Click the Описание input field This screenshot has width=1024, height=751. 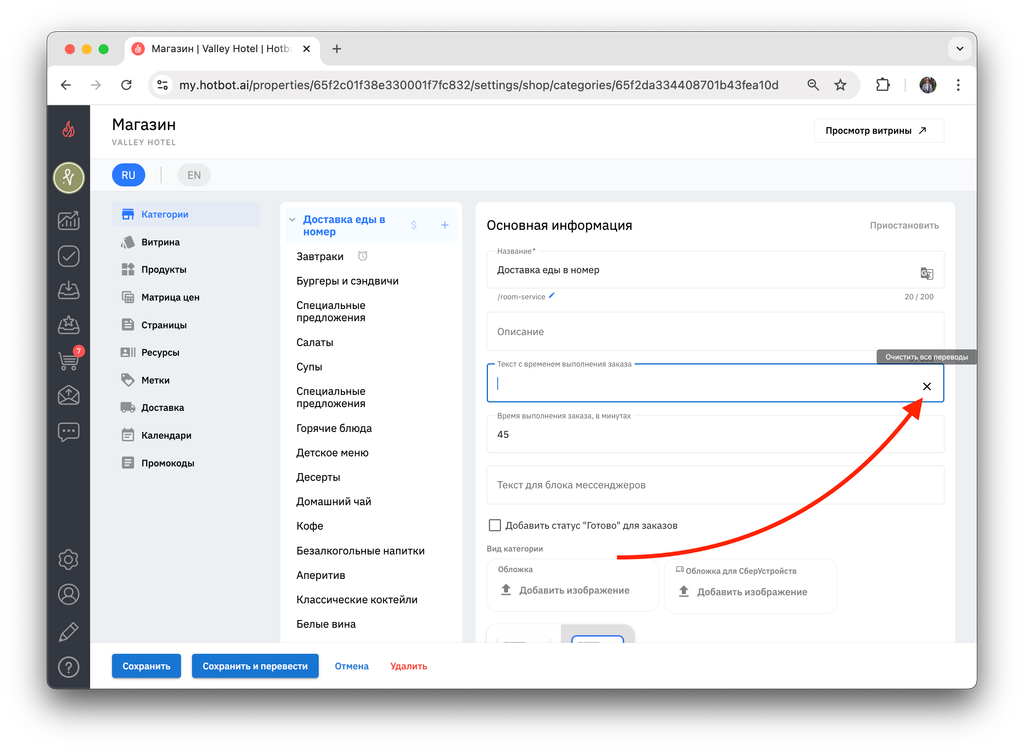pos(715,332)
